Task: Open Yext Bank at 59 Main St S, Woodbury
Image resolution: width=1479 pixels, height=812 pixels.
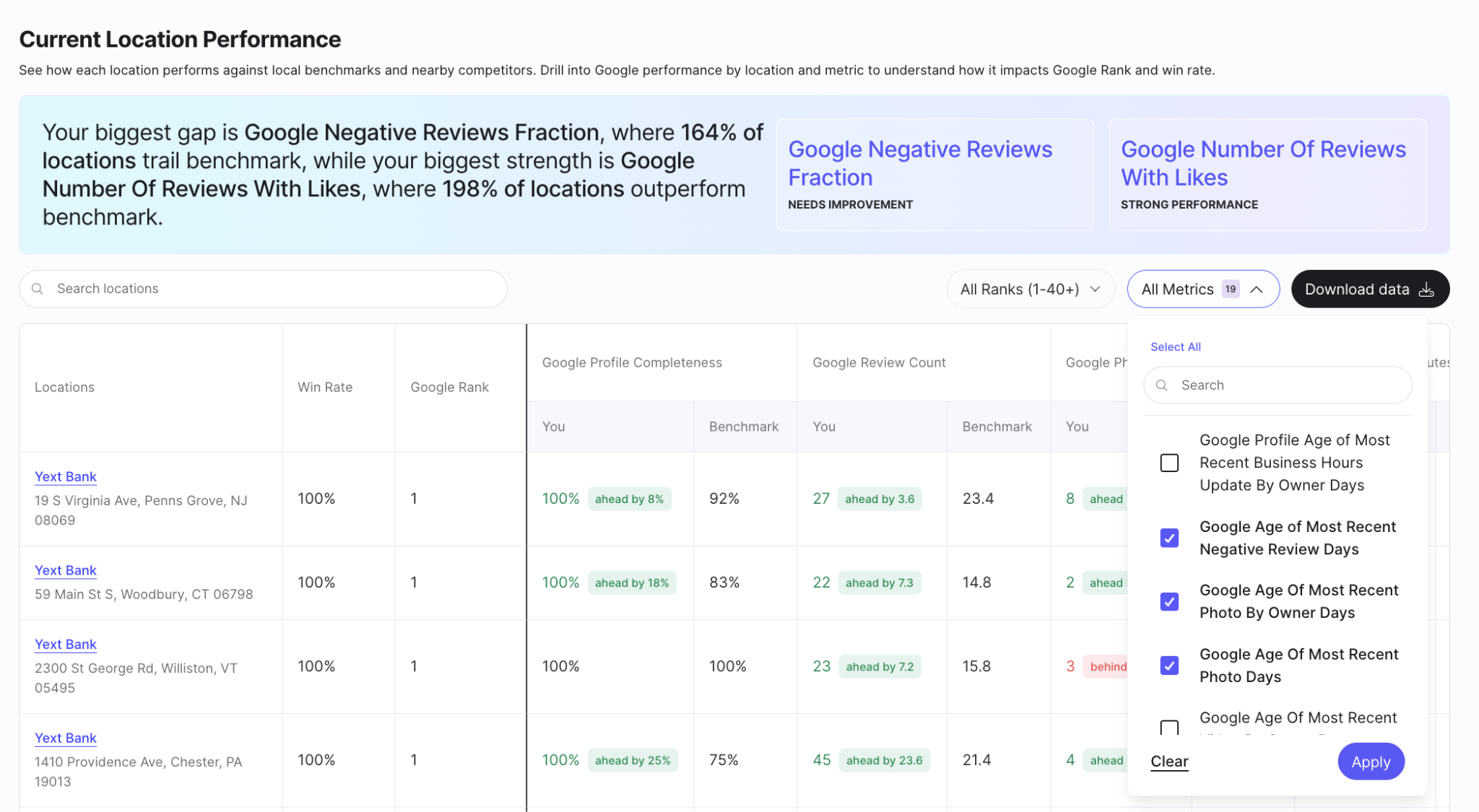Action: pyautogui.click(x=66, y=570)
